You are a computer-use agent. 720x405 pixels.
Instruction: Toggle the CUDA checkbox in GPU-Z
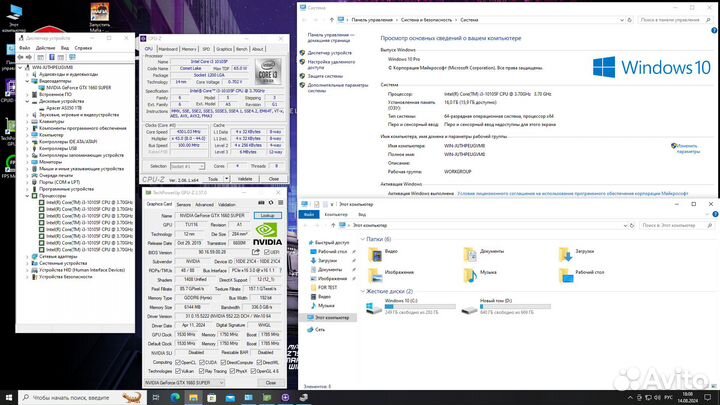click(202, 362)
